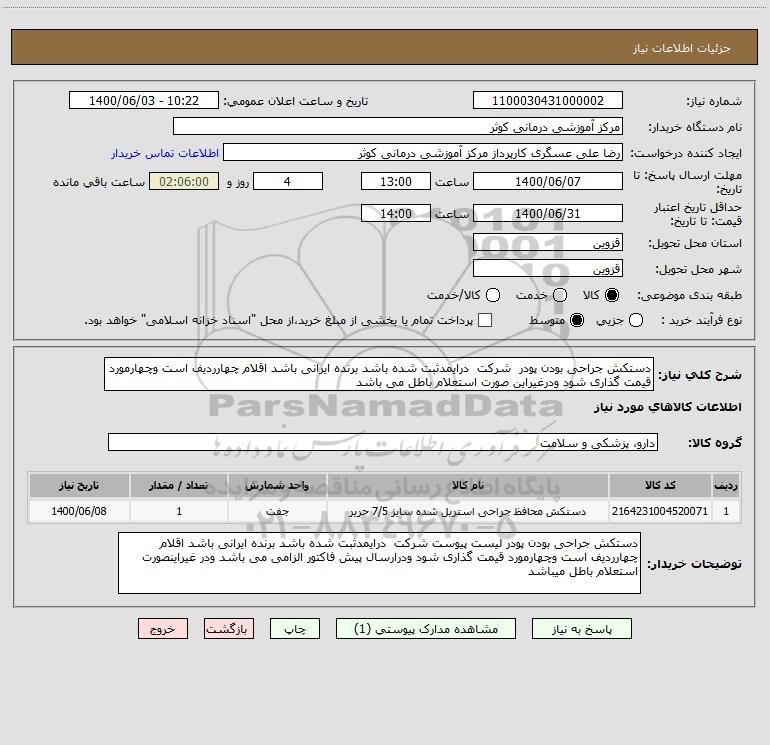Click the request creator field رضا علی عسگری

(x=423, y=152)
